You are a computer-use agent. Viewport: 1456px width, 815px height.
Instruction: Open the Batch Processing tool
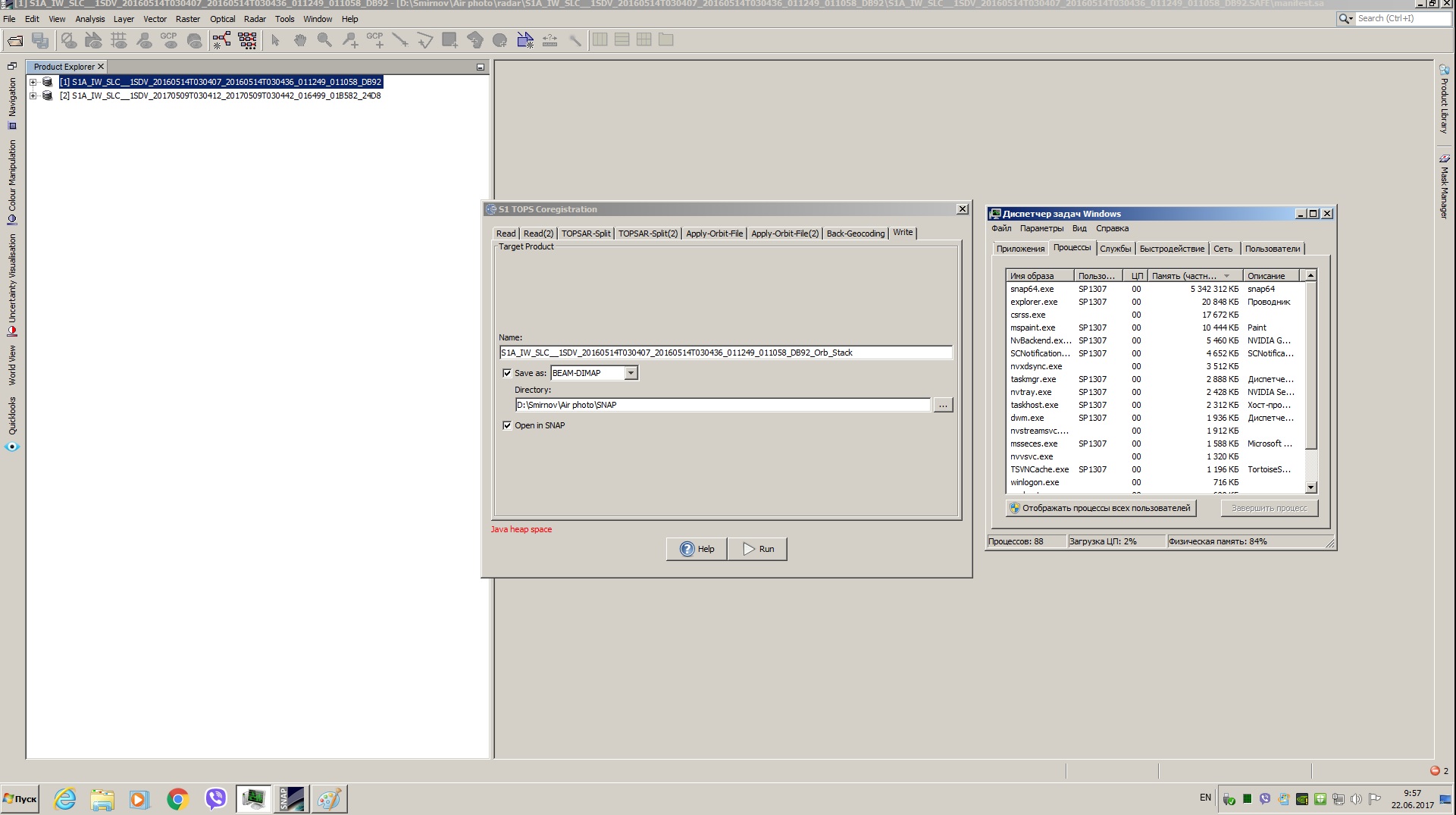(x=247, y=40)
